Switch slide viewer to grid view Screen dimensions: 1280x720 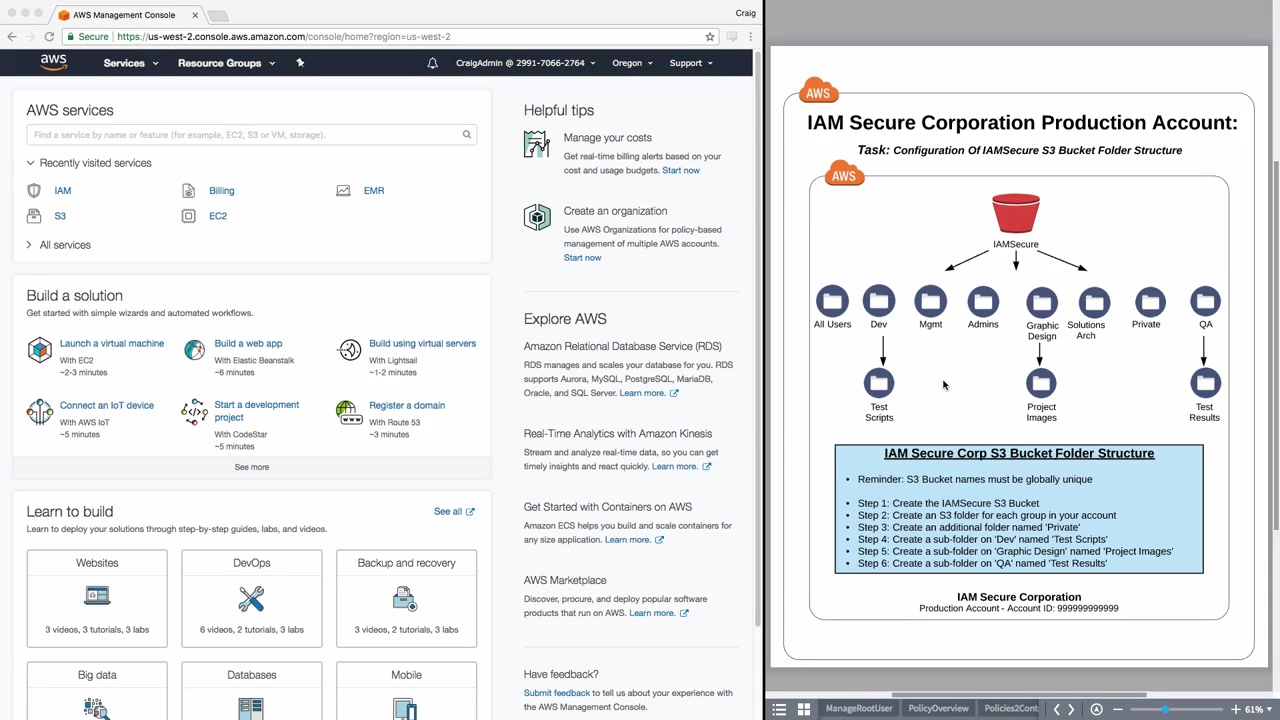pos(803,709)
